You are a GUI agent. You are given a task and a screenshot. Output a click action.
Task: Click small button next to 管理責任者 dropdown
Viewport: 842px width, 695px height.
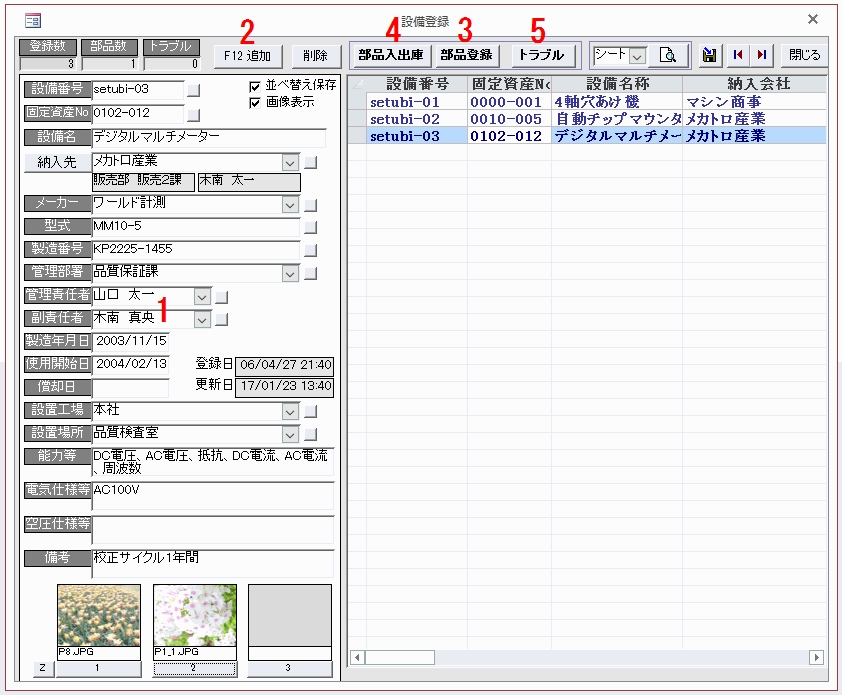(222, 296)
